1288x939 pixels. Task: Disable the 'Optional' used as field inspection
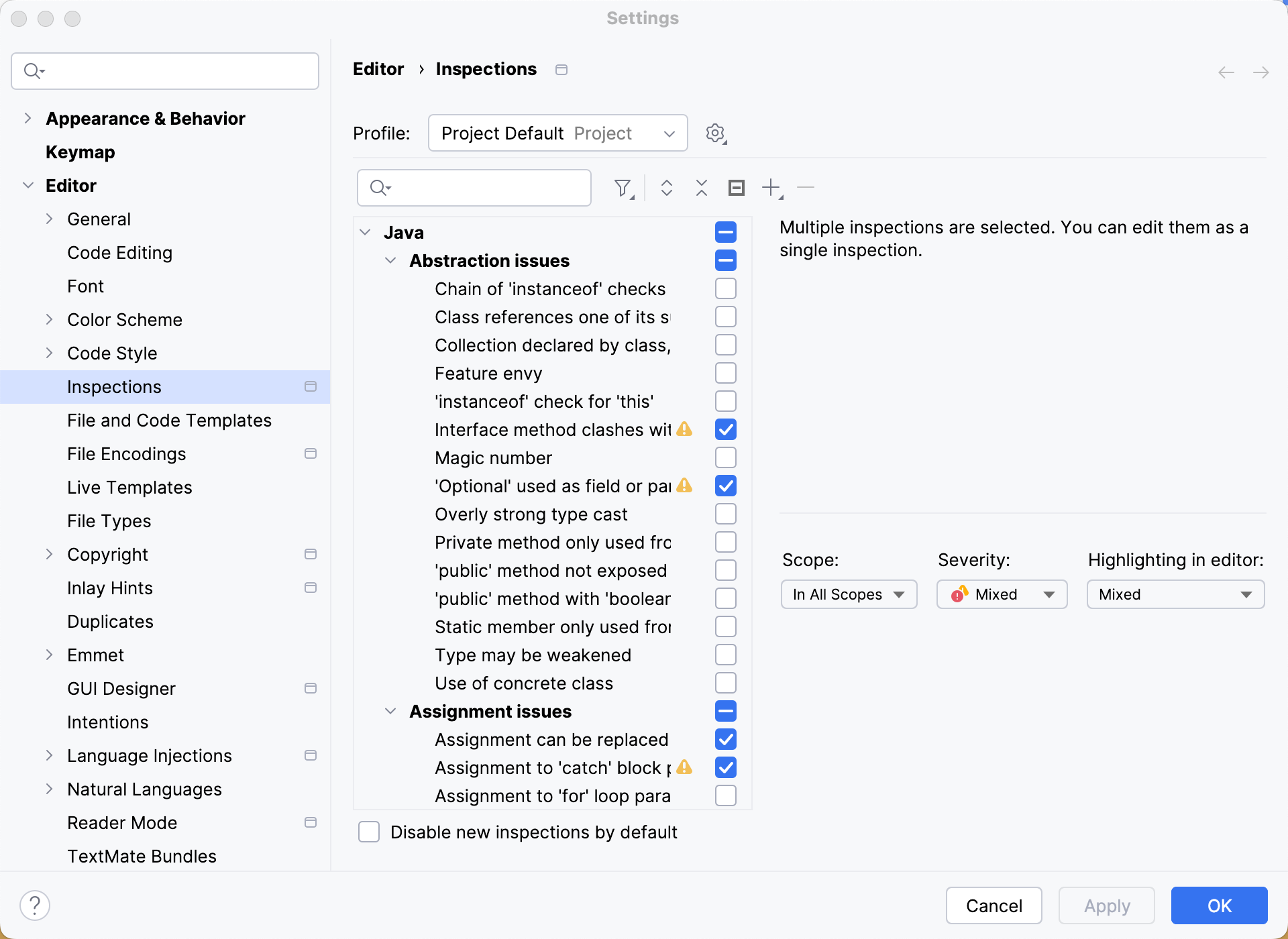(x=725, y=486)
